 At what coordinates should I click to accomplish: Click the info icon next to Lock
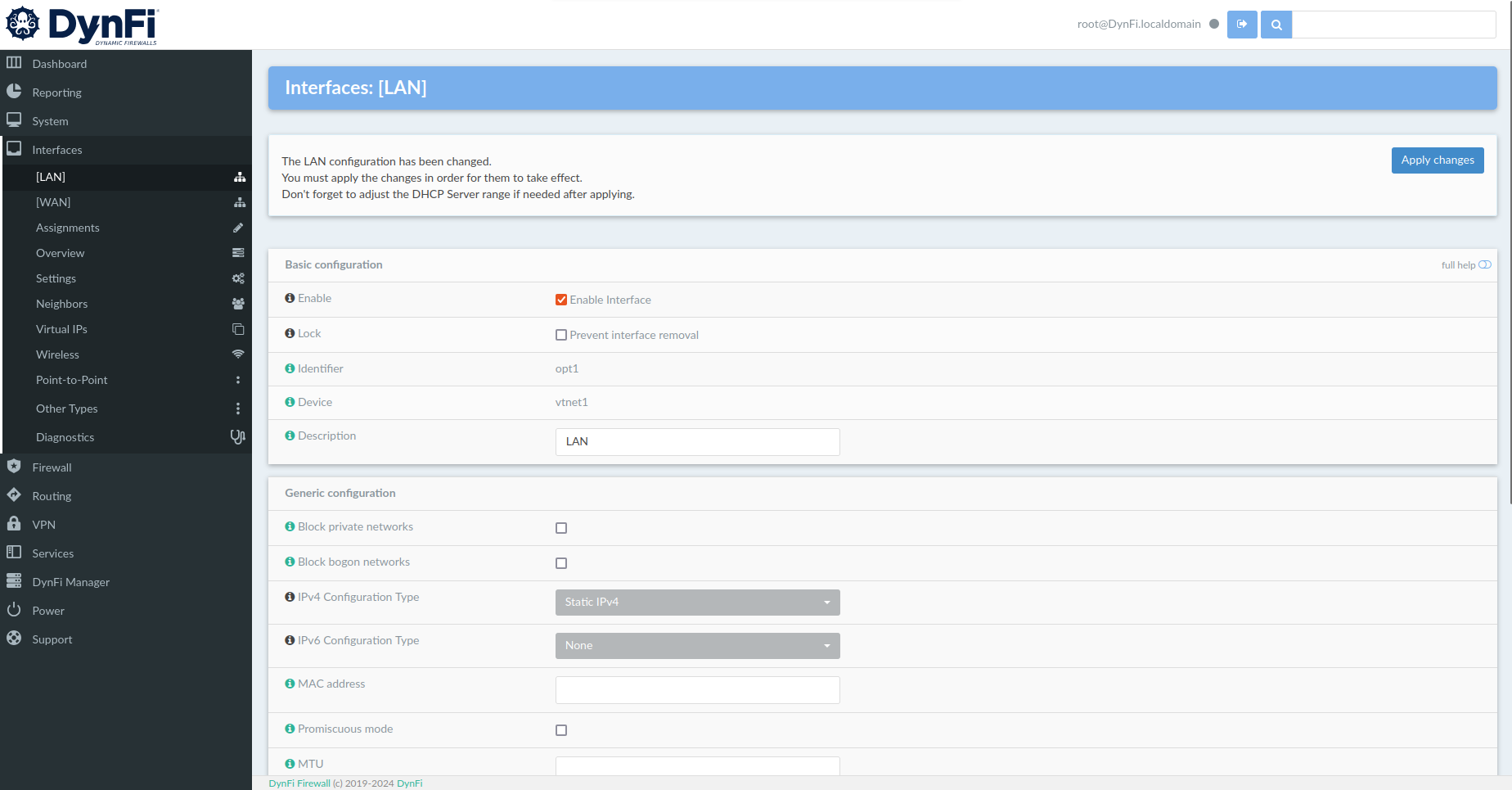[290, 334]
